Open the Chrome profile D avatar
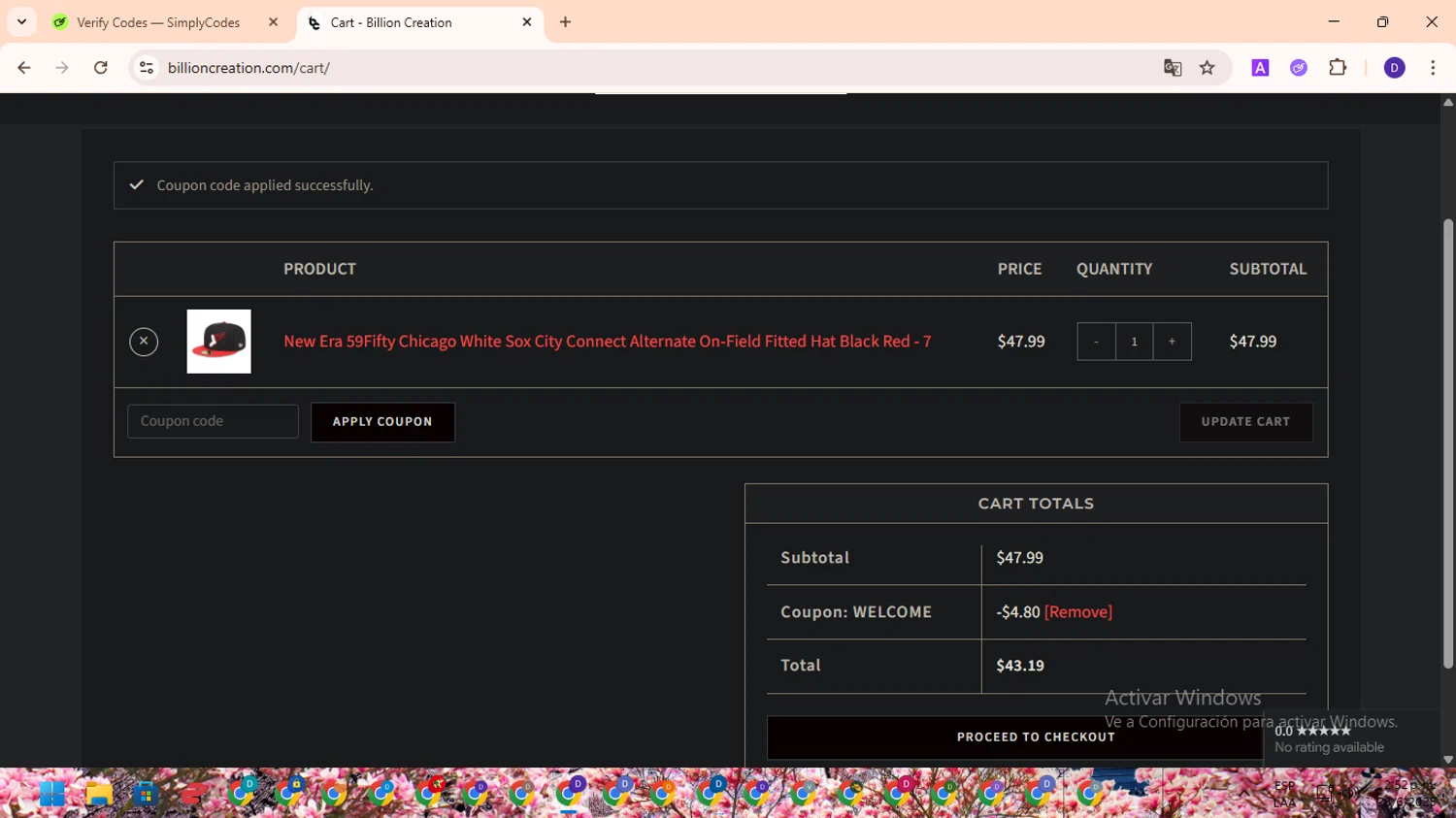 click(x=1394, y=68)
